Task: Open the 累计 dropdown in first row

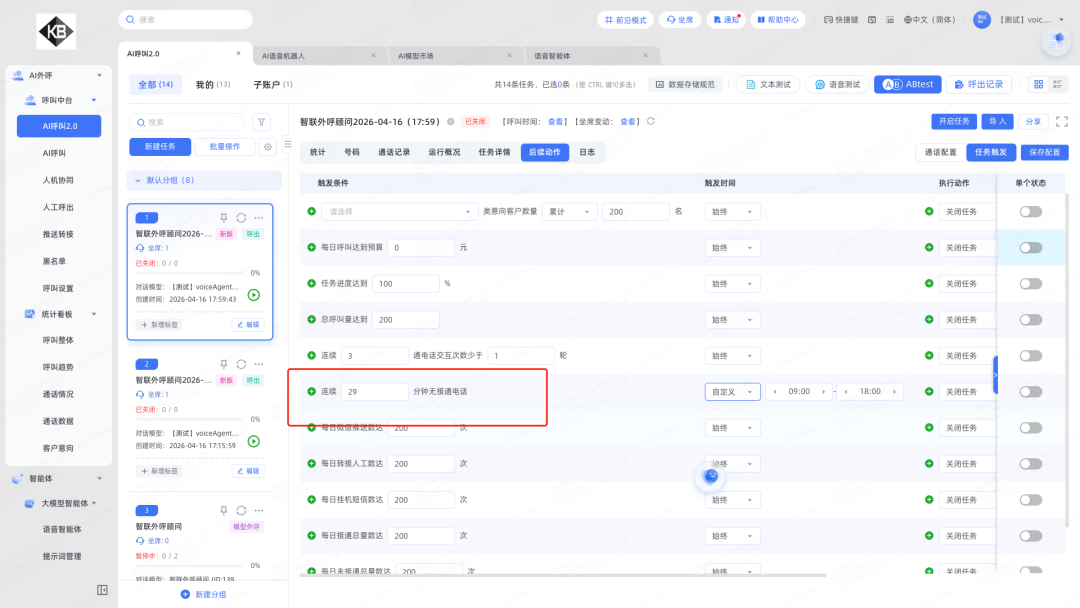Action: (570, 212)
